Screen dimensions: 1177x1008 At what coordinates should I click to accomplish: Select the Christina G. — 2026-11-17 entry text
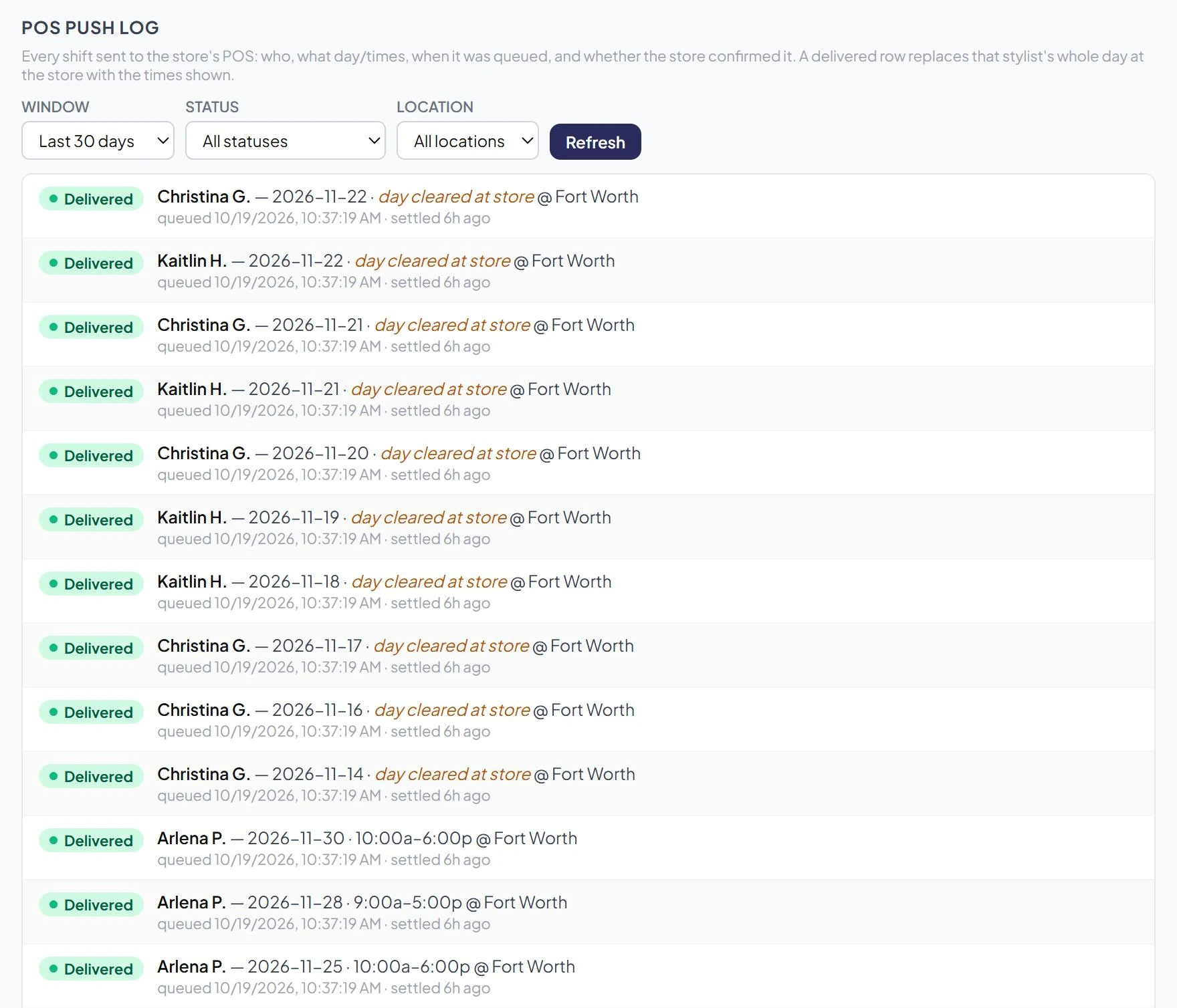pyautogui.click(x=395, y=646)
